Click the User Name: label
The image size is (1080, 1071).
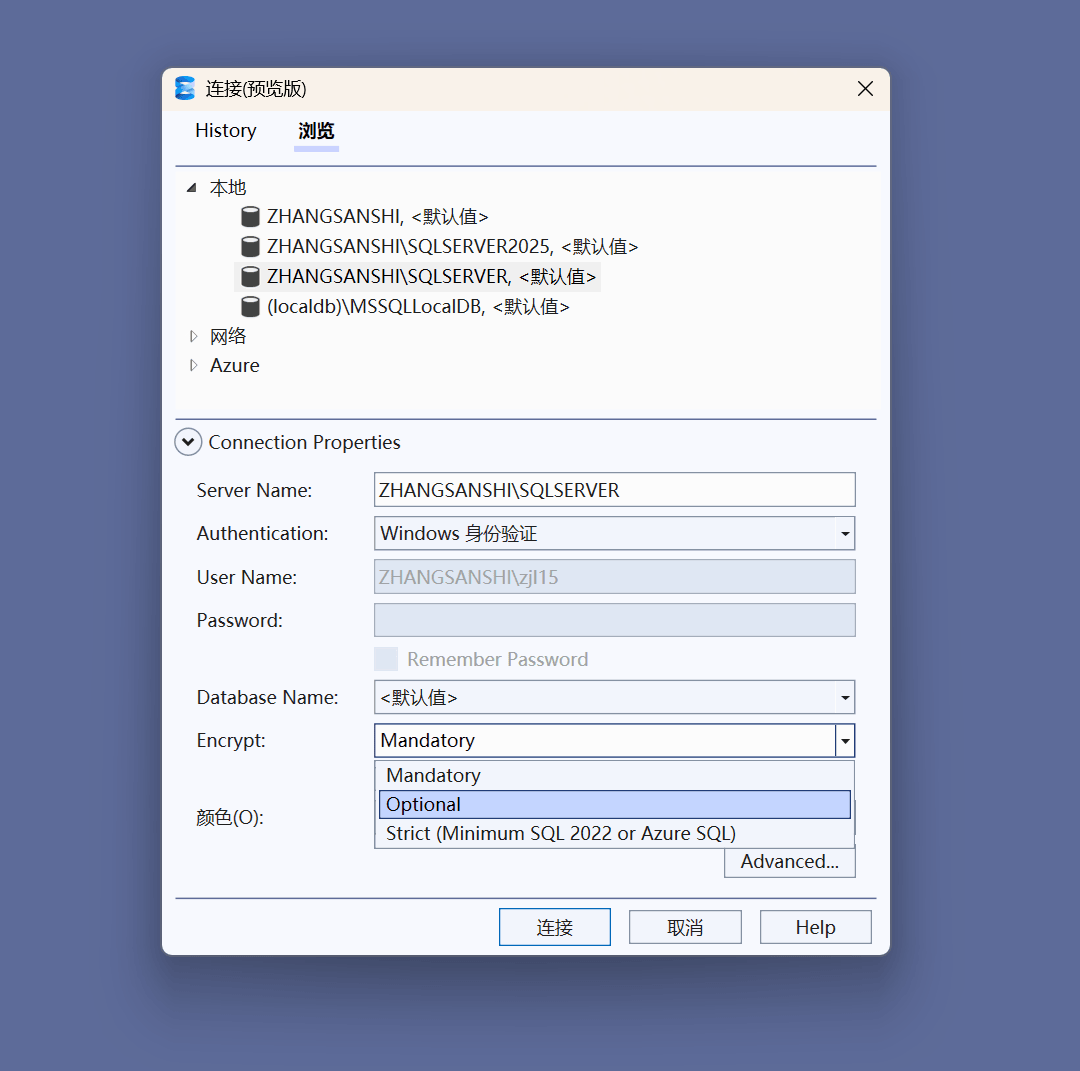(x=247, y=577)
